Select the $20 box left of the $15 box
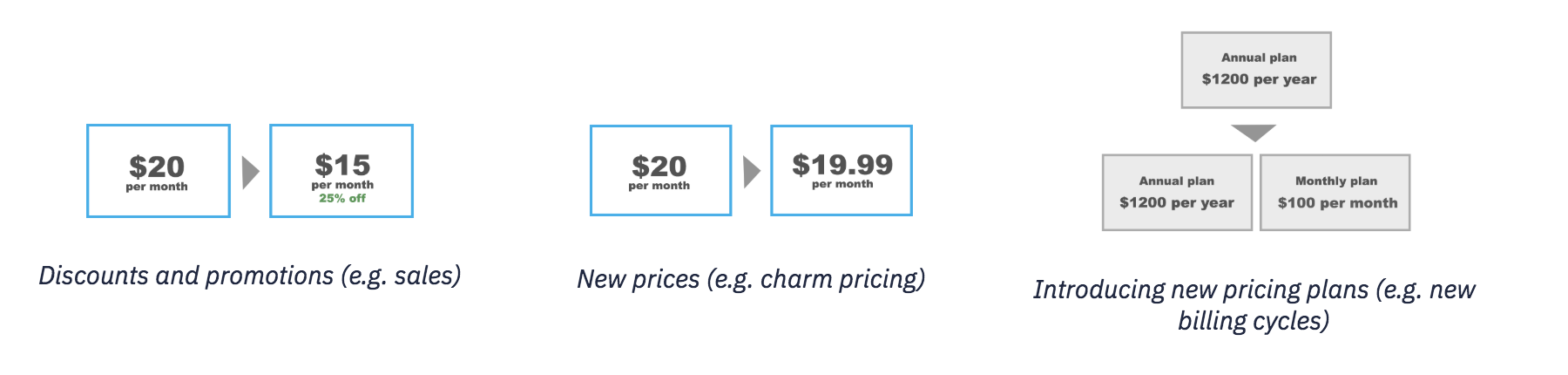The width and height of the screenshot is (1568, 375). click(x=159, y=171)
